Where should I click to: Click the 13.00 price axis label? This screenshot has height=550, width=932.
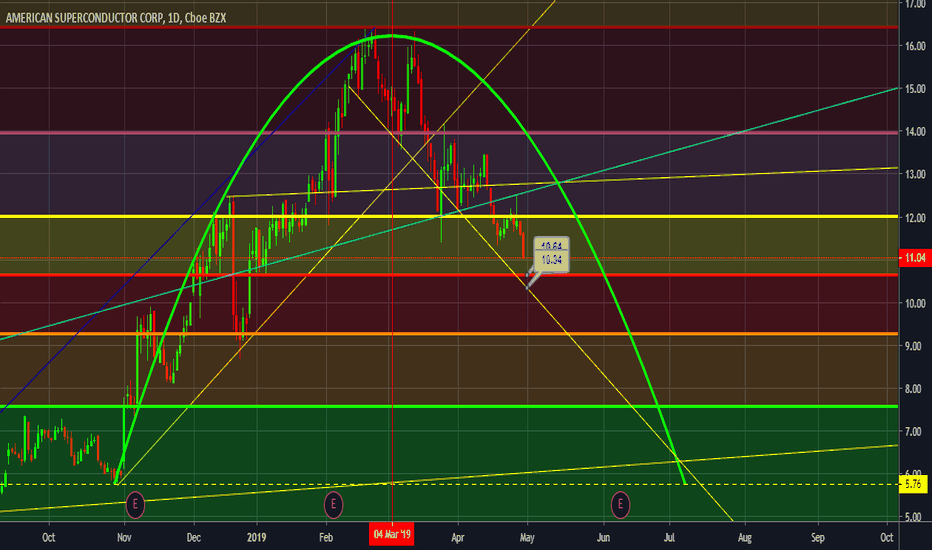pos(915,174)
